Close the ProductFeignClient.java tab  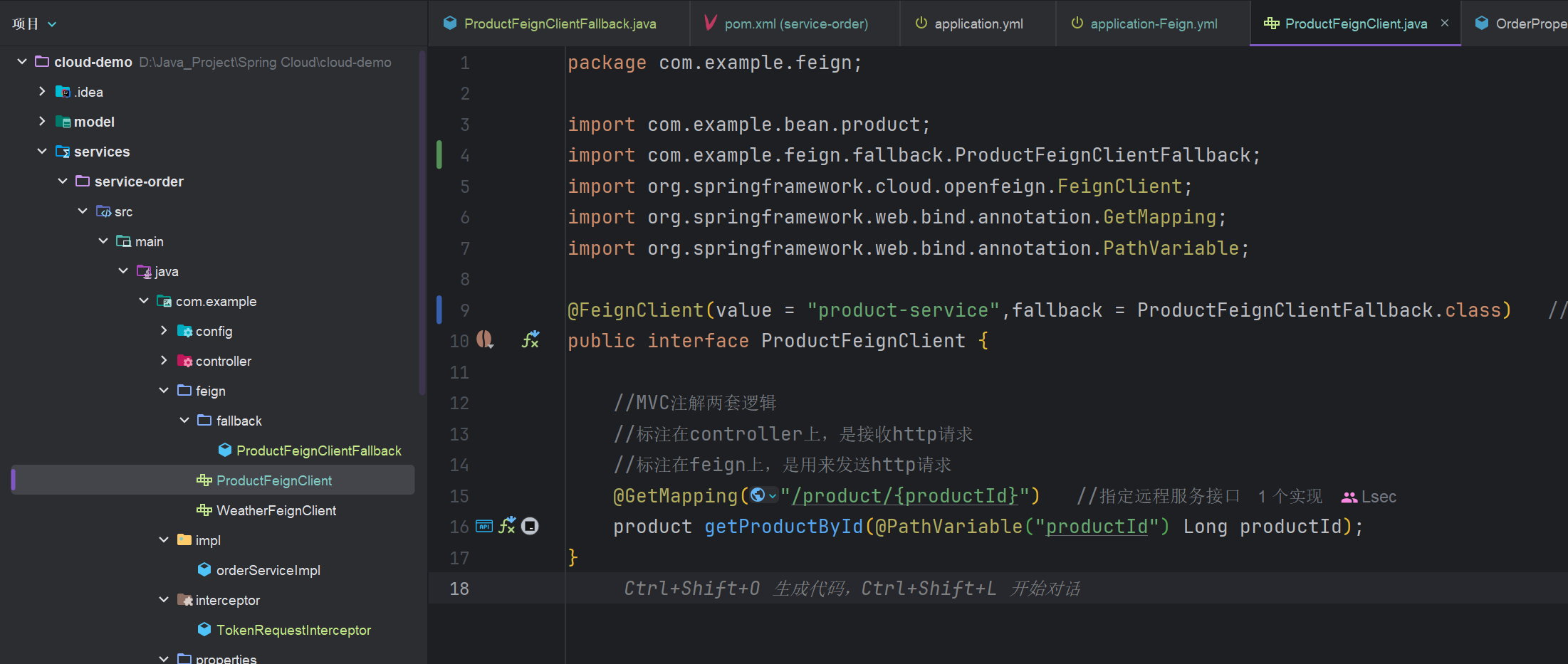coord(1445,23)
